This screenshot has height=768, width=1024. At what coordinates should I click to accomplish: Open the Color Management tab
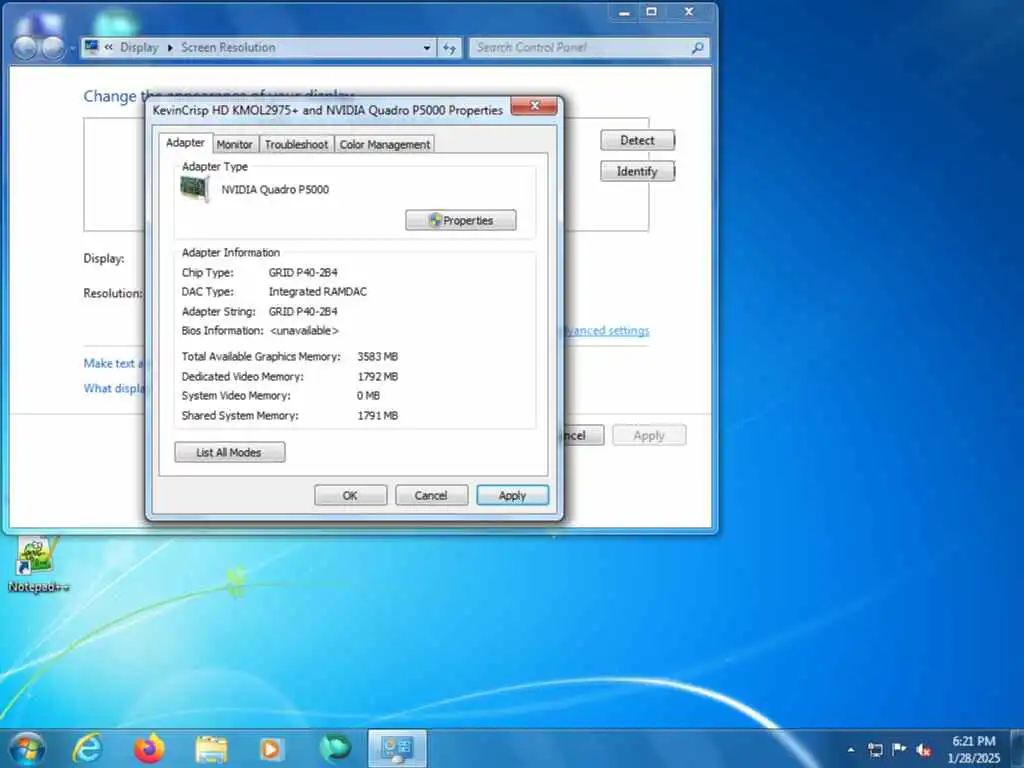tap(385, 144)
